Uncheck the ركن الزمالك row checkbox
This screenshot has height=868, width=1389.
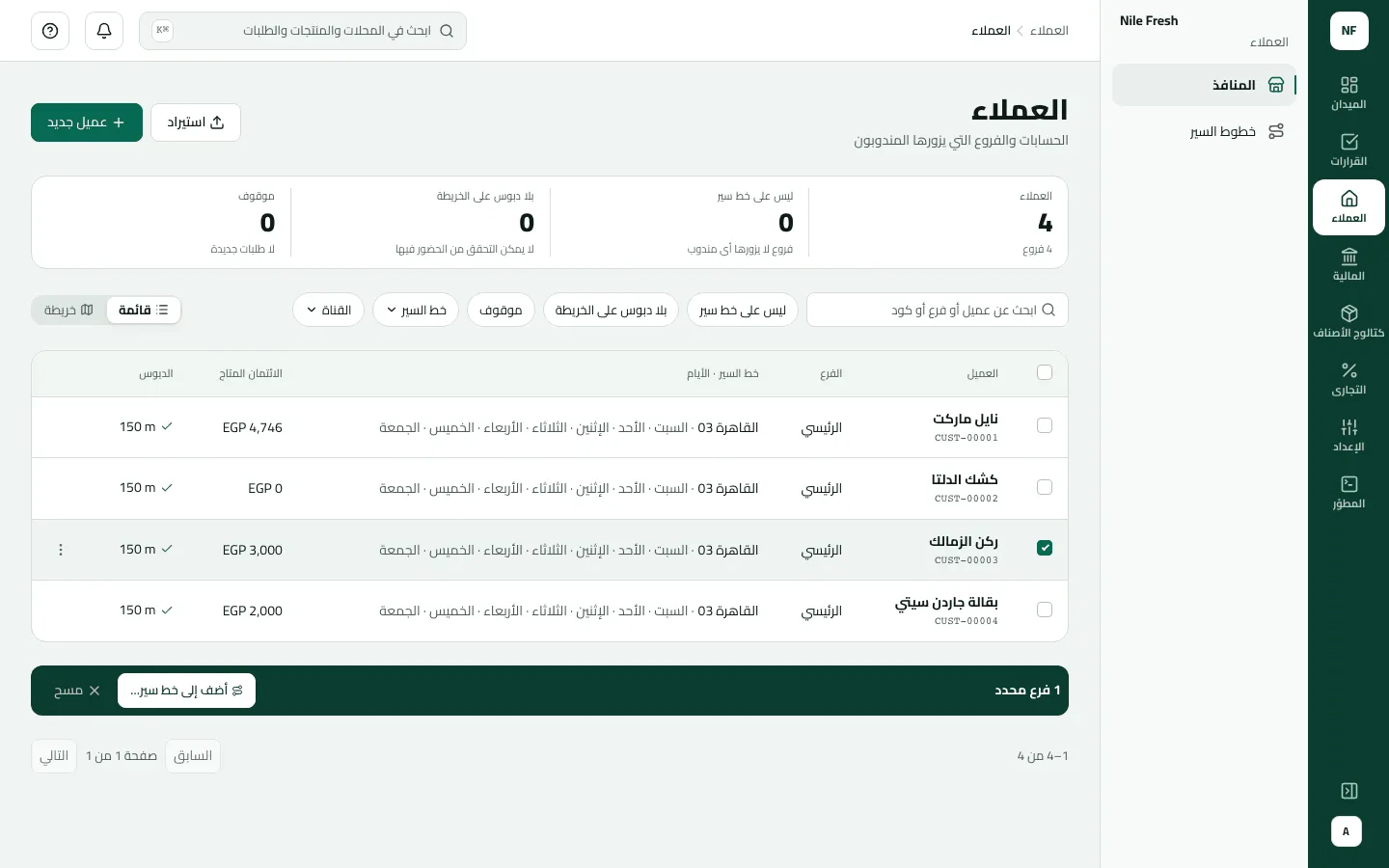pos(1045,548)
